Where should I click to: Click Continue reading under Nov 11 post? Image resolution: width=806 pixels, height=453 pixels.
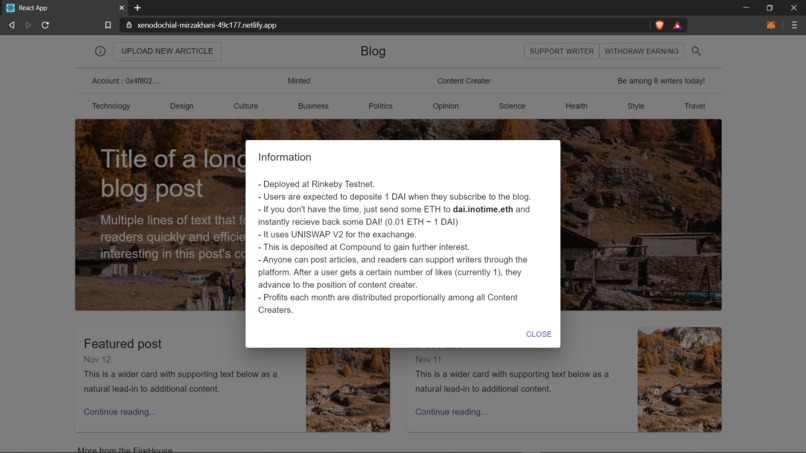coord(451,412)
